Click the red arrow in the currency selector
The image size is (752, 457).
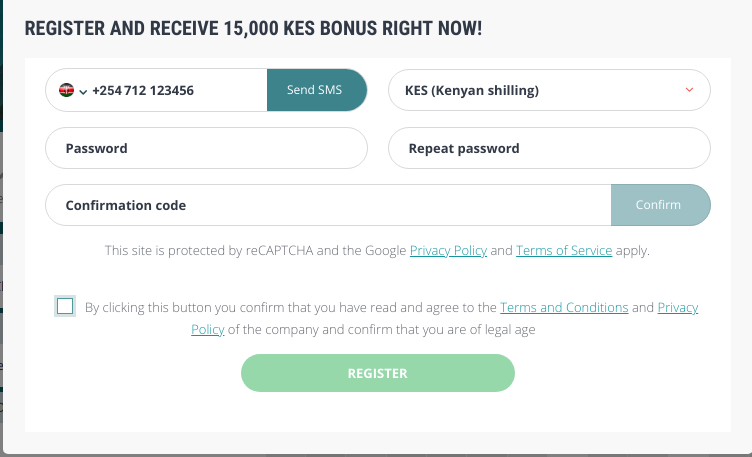click(x=689, y=90)
